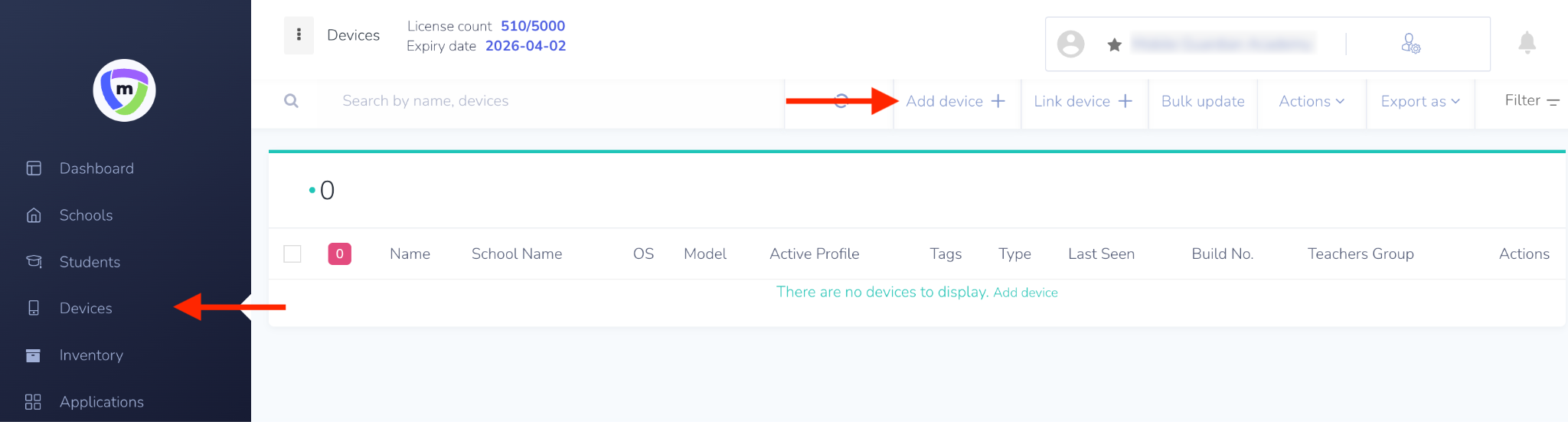Go to Dashboard in the sidebar

[96, 168]
